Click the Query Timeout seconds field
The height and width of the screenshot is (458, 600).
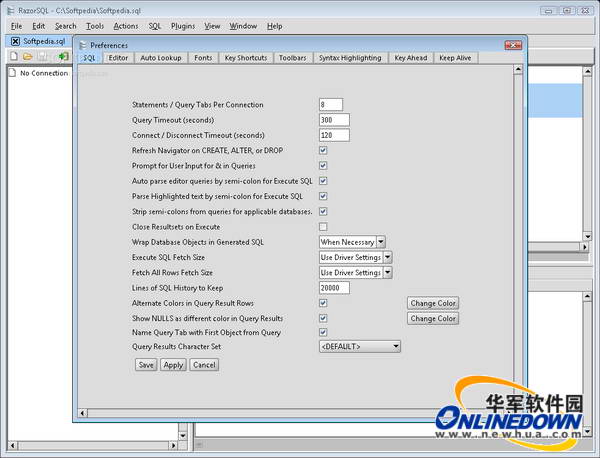coord(334,120)
